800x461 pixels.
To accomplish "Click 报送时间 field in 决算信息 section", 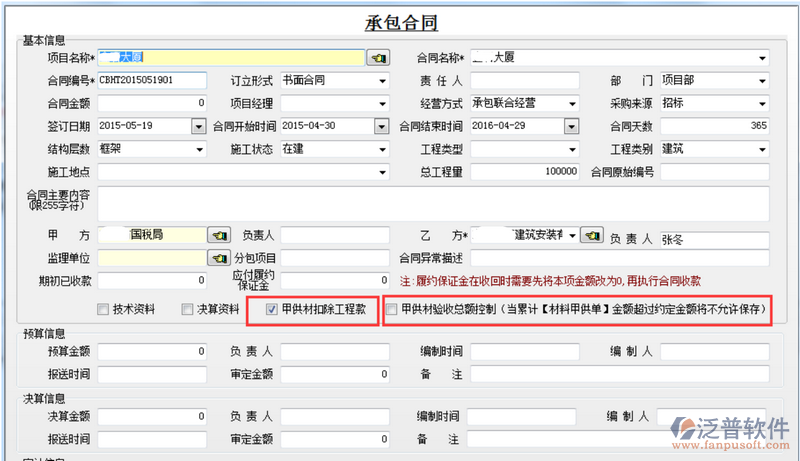I will click(152, 439).
